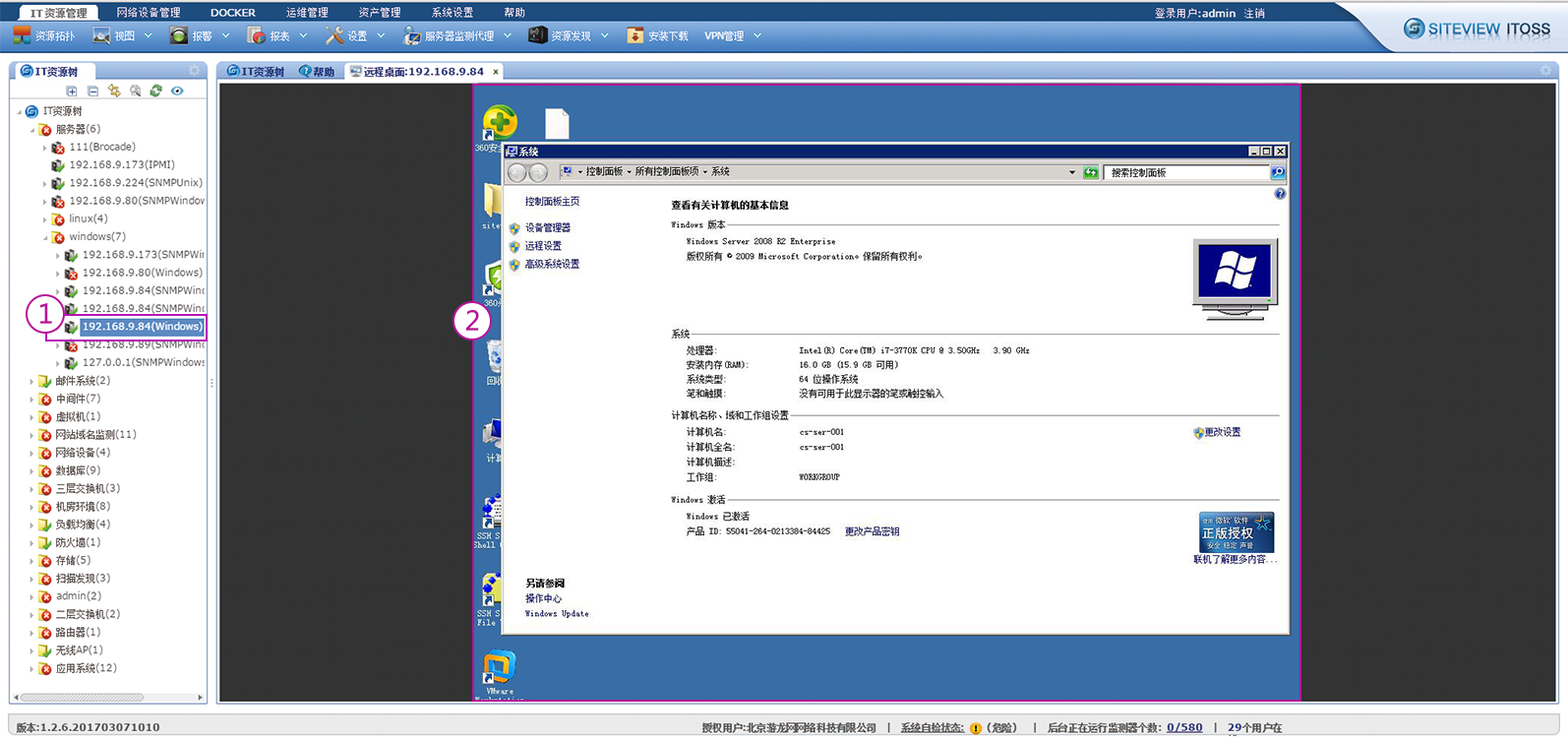Viewport: 1568px width, 744px height.
Task: Click the 设备管理器 link in control panel
Action: click(x=547, y=227)
